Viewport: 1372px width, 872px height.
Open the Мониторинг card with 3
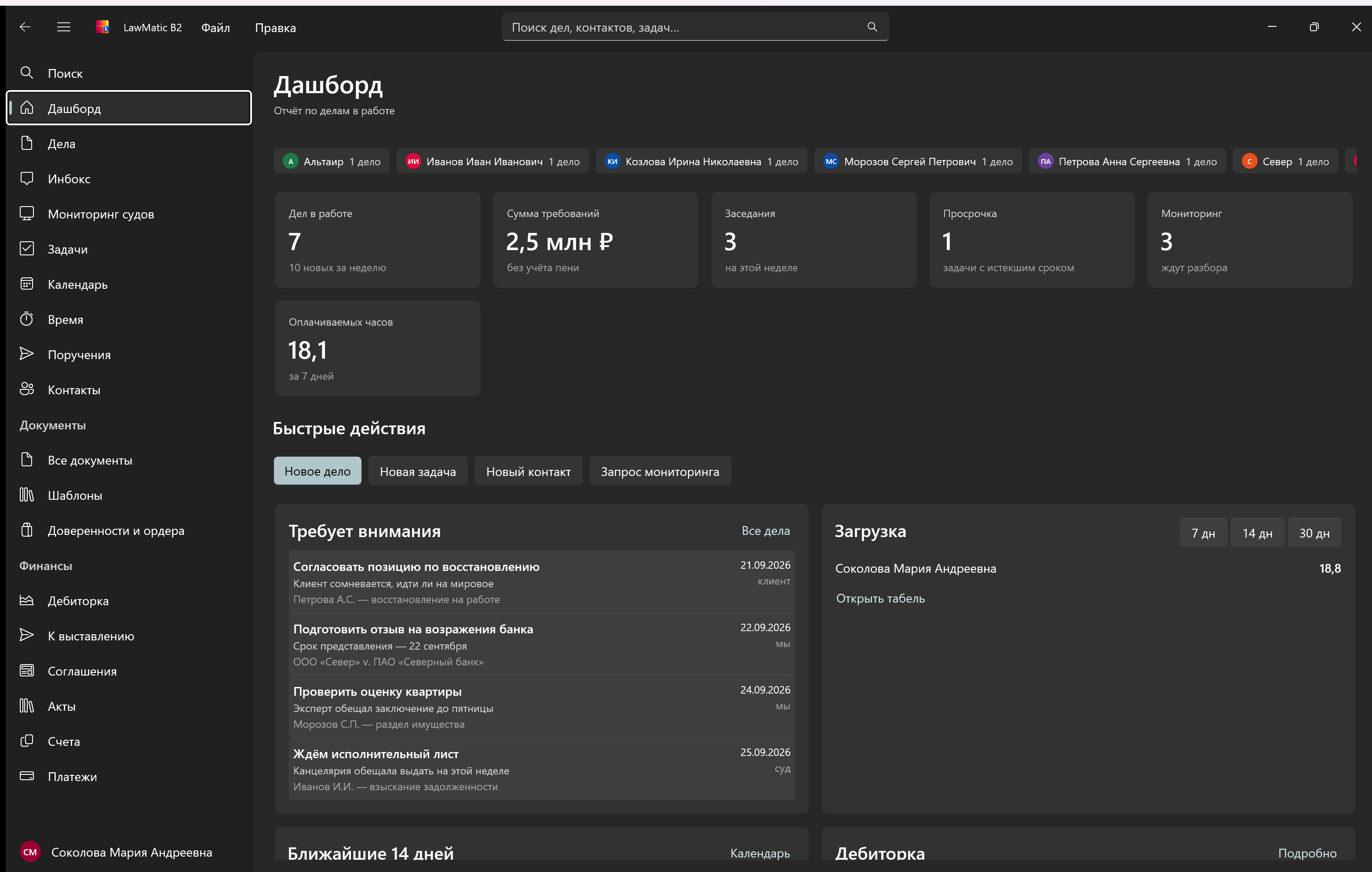(1250, 240)
